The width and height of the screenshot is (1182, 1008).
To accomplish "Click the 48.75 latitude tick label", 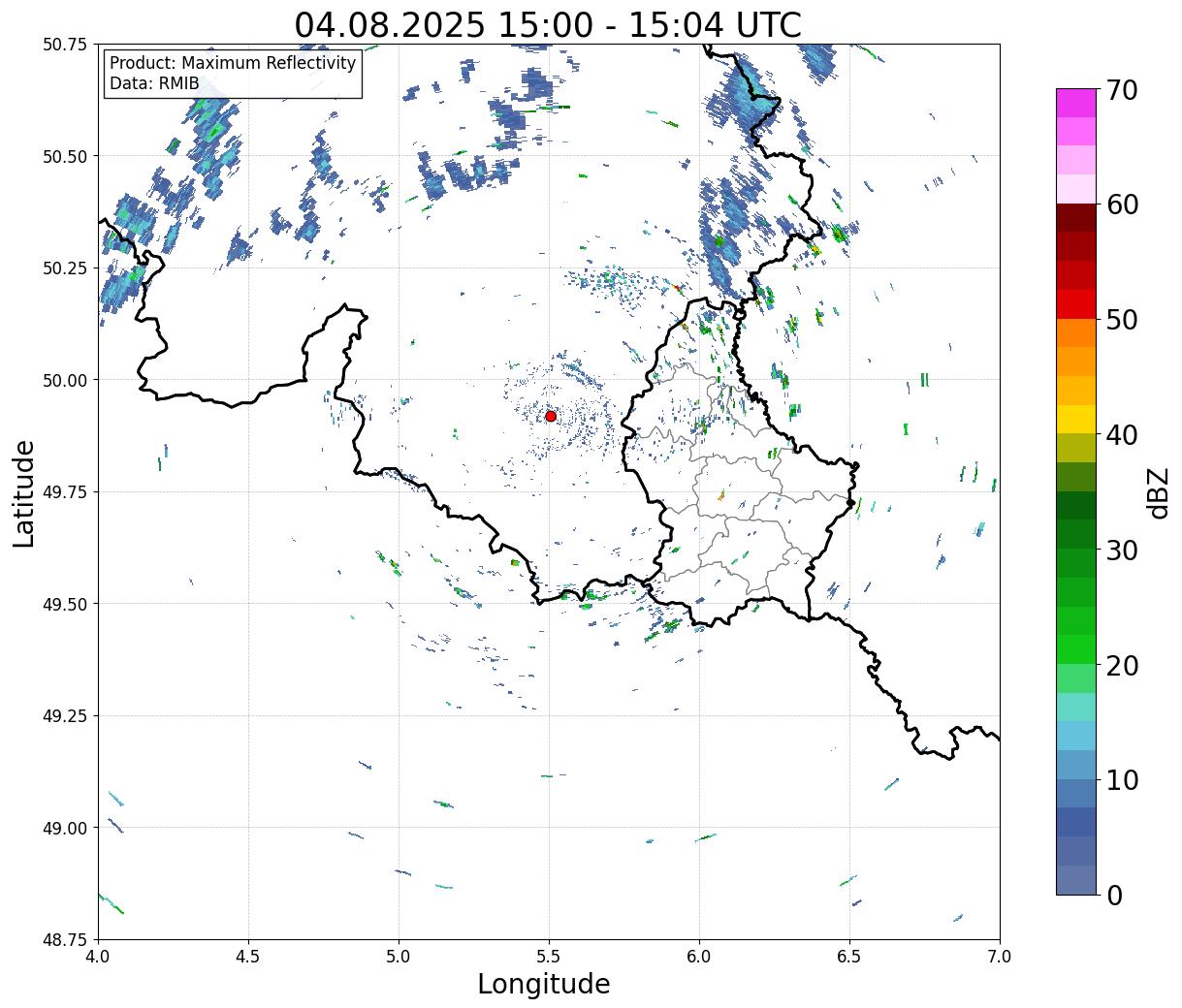I will 65,939.
